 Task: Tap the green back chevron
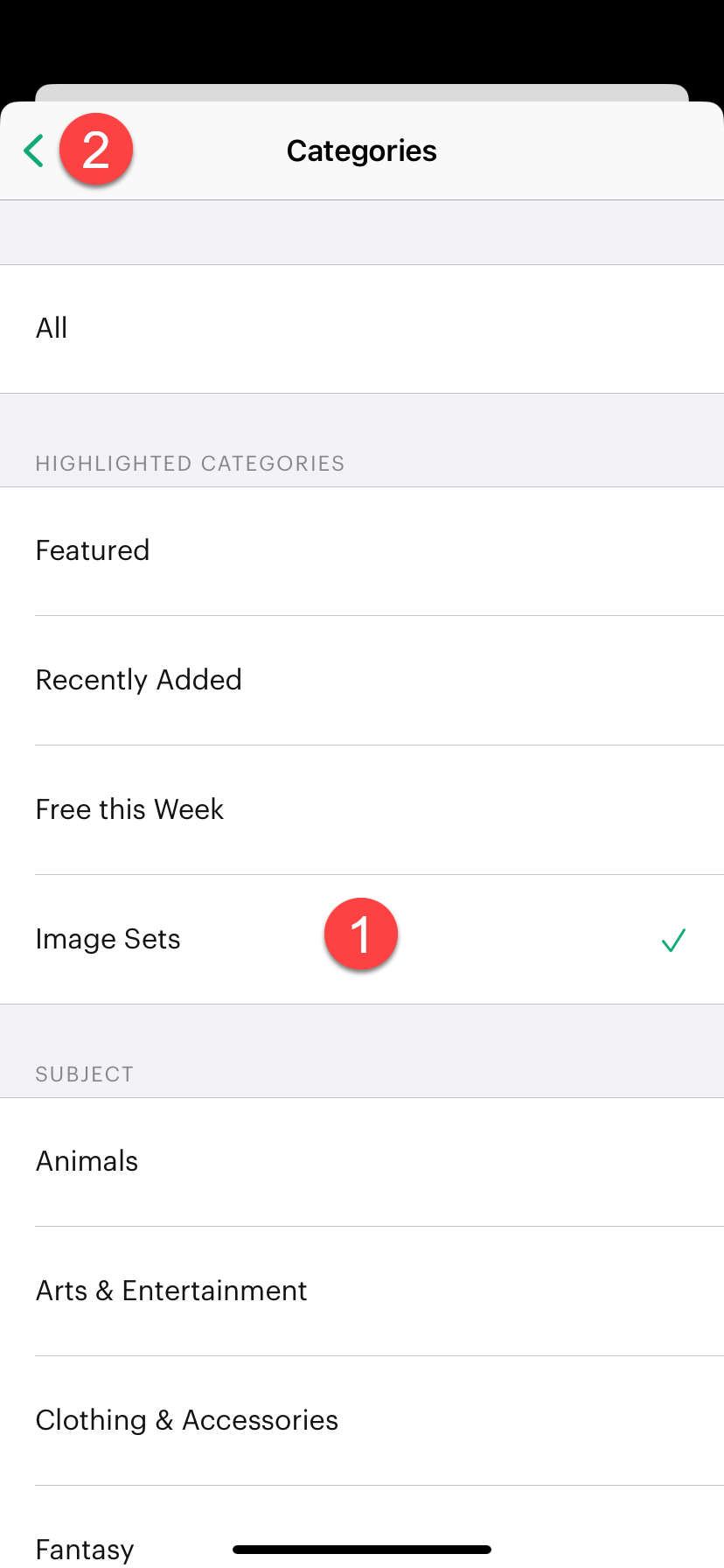[x=34, y=150]
